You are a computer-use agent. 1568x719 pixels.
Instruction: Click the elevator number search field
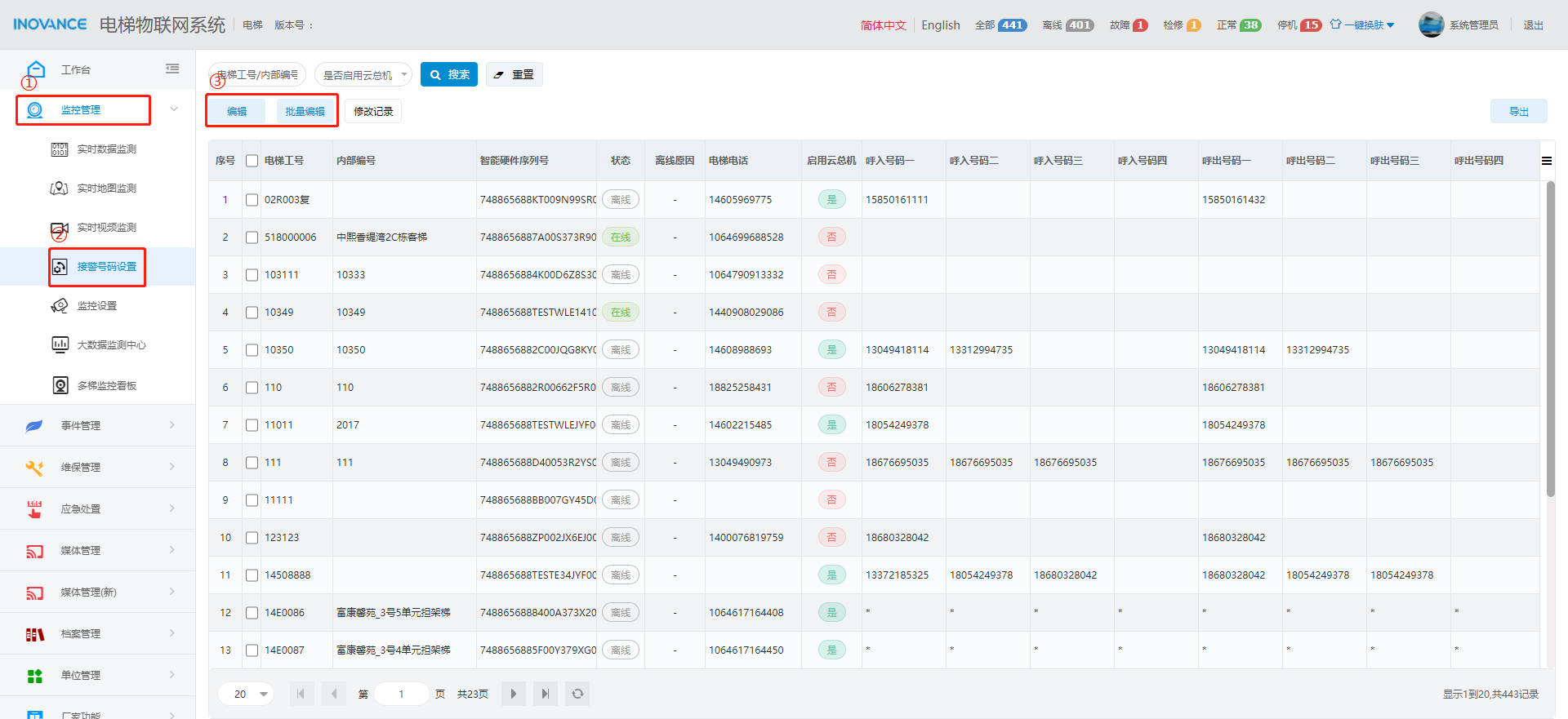(258, 75)
